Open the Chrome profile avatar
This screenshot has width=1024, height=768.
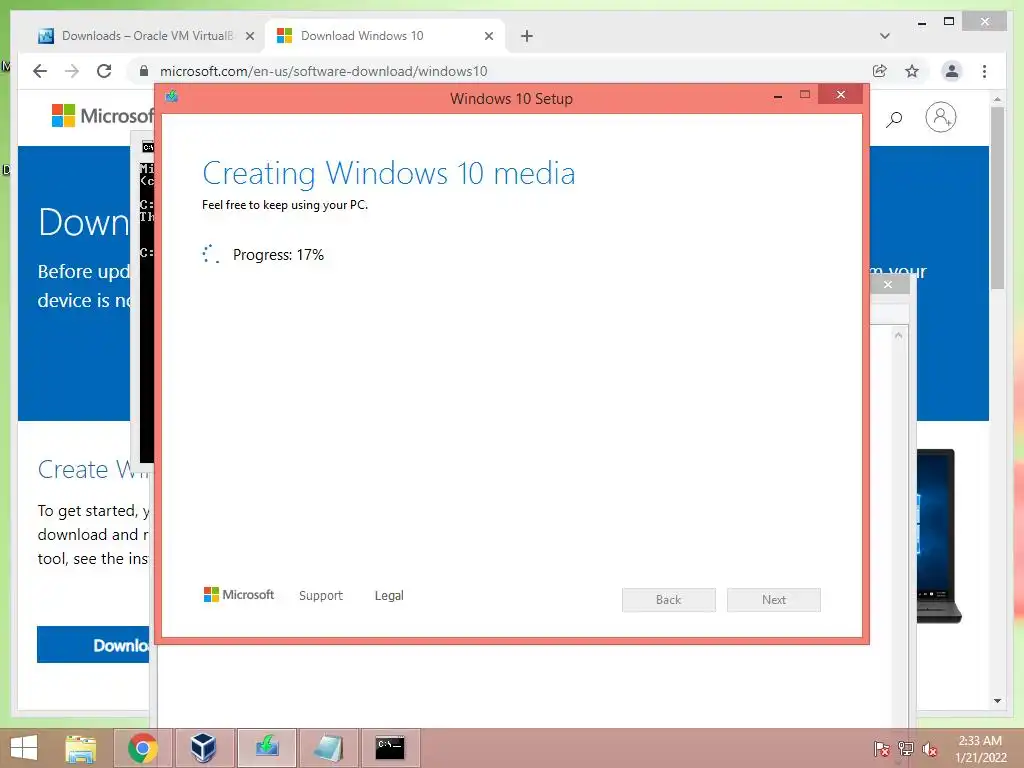(952, 71)
